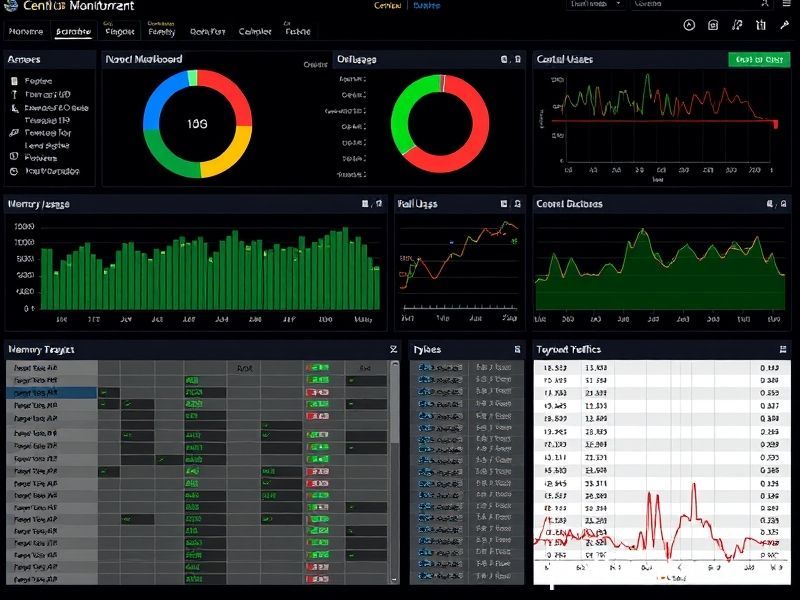
Task: Select the yellow segment of the four-color donut
Action: pyautogui.click(x=229, y=154)
